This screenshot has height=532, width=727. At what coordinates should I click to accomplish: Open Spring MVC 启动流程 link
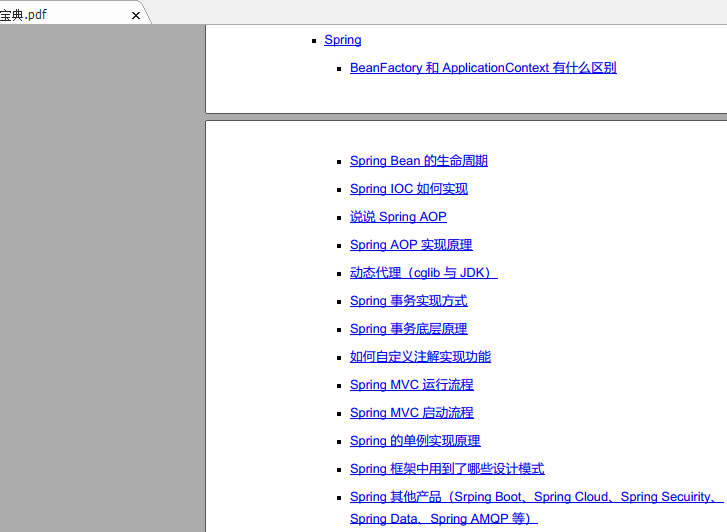[x=412, y=413]
